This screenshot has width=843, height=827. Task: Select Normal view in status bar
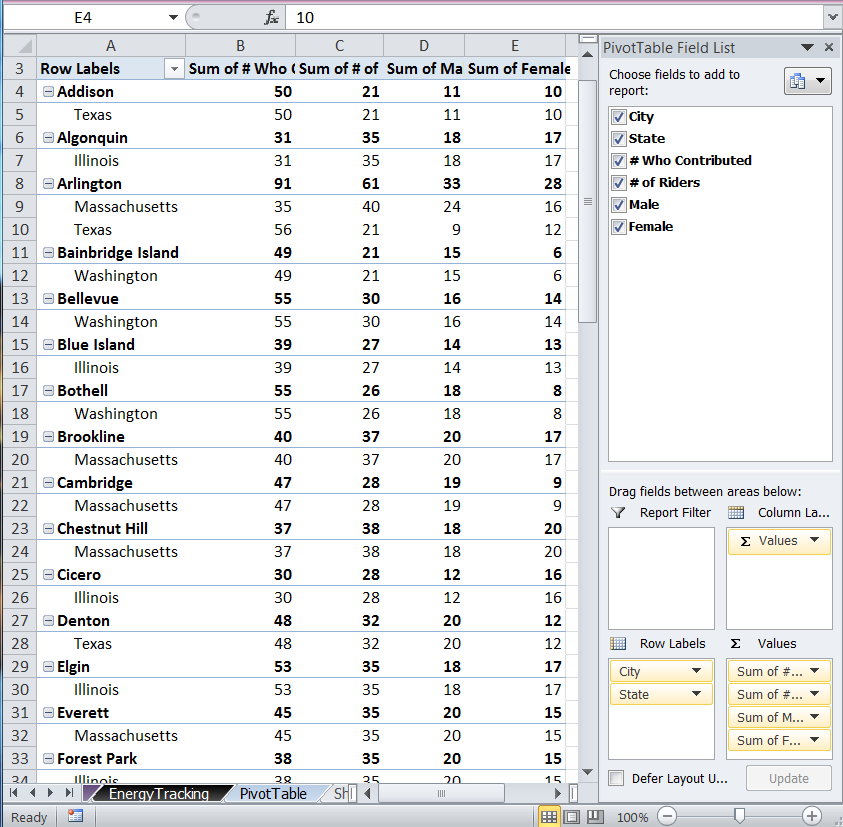pos(549,817)
